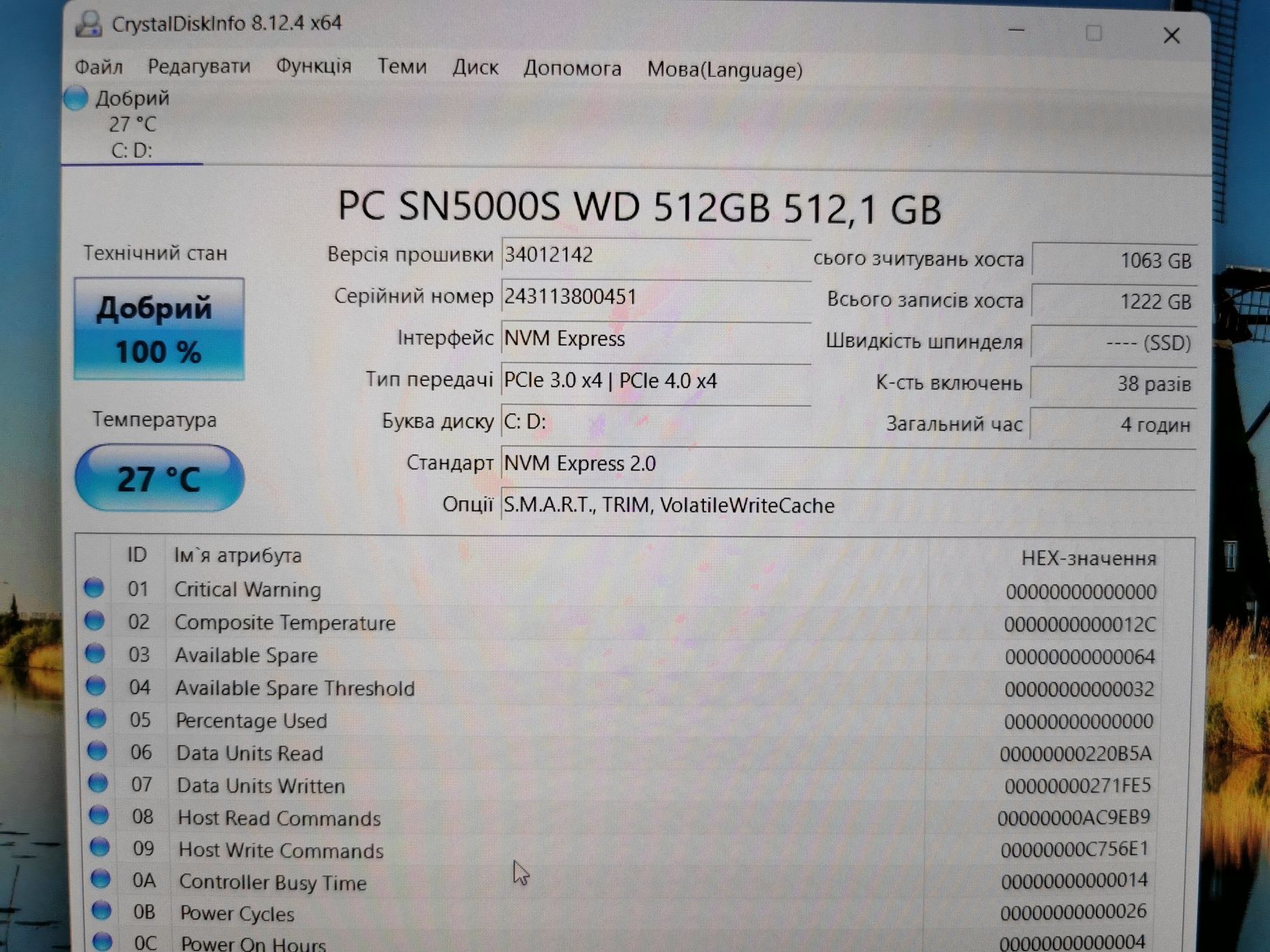1270x952 pixels.
Task: Click the transfer mode field PCIe 3.0 x4 | PCIe 4.0 x4
Action: coord(656,381)
